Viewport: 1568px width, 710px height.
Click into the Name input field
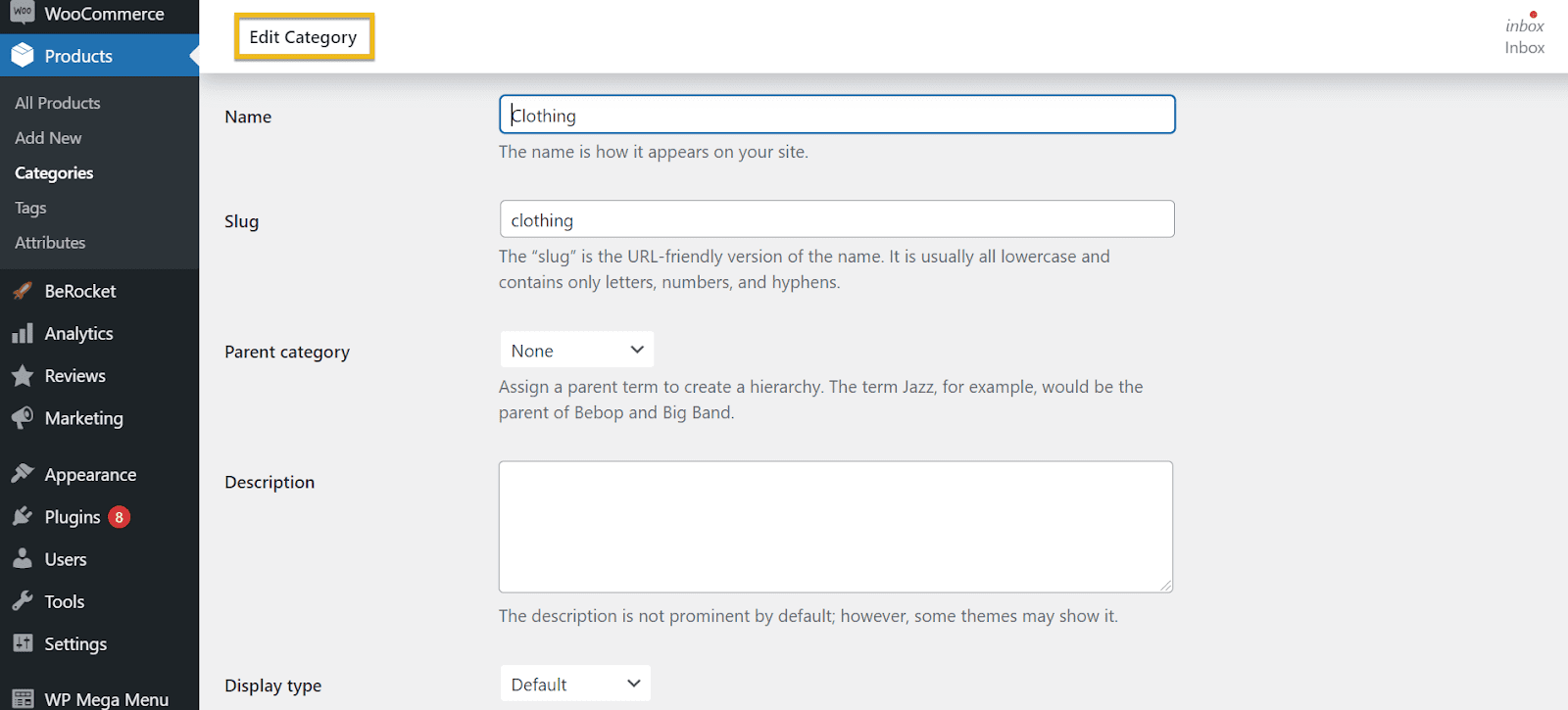pos(837,115)
